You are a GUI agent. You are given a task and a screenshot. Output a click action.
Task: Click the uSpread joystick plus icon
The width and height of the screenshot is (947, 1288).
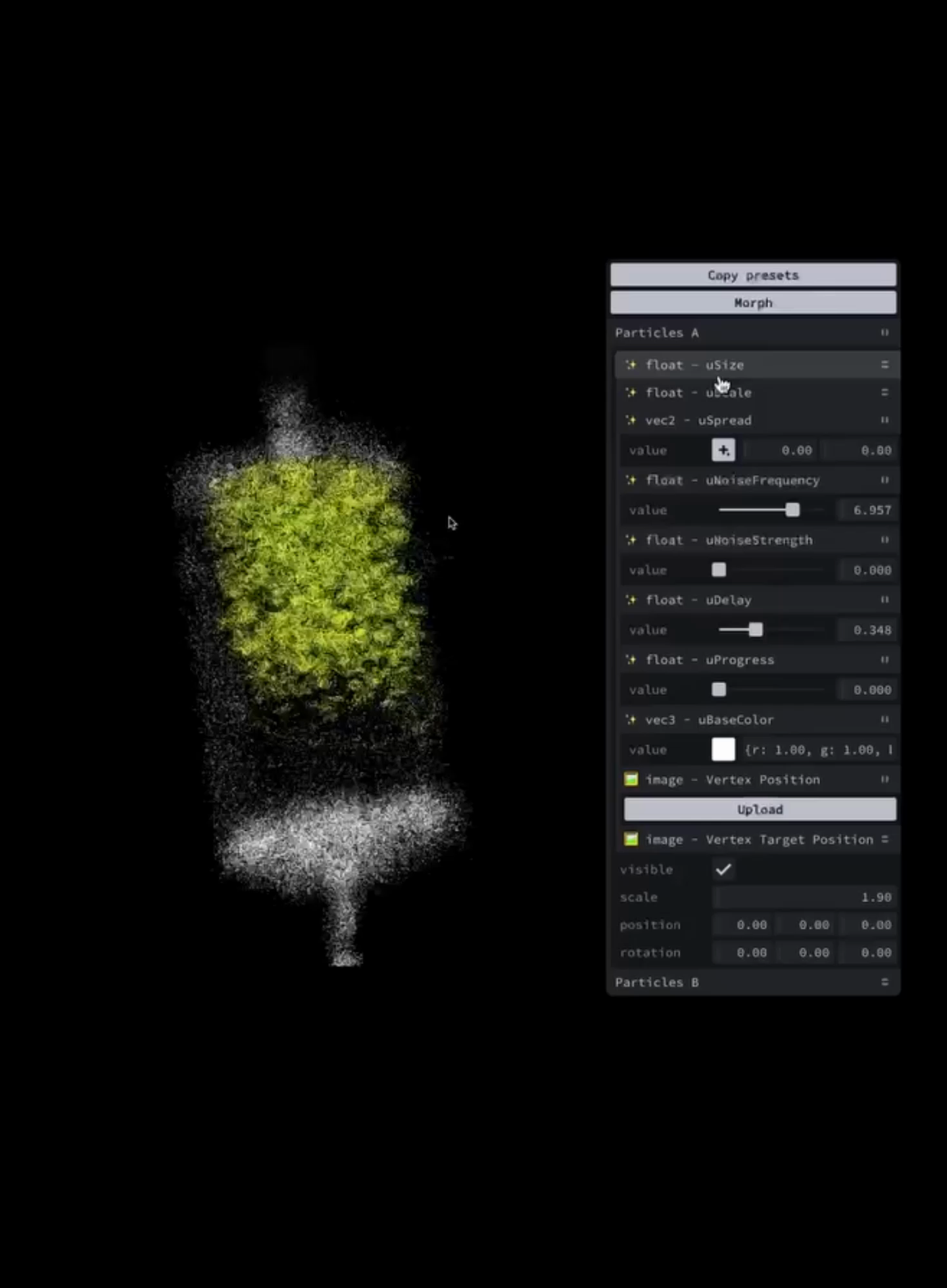[723, 450]
